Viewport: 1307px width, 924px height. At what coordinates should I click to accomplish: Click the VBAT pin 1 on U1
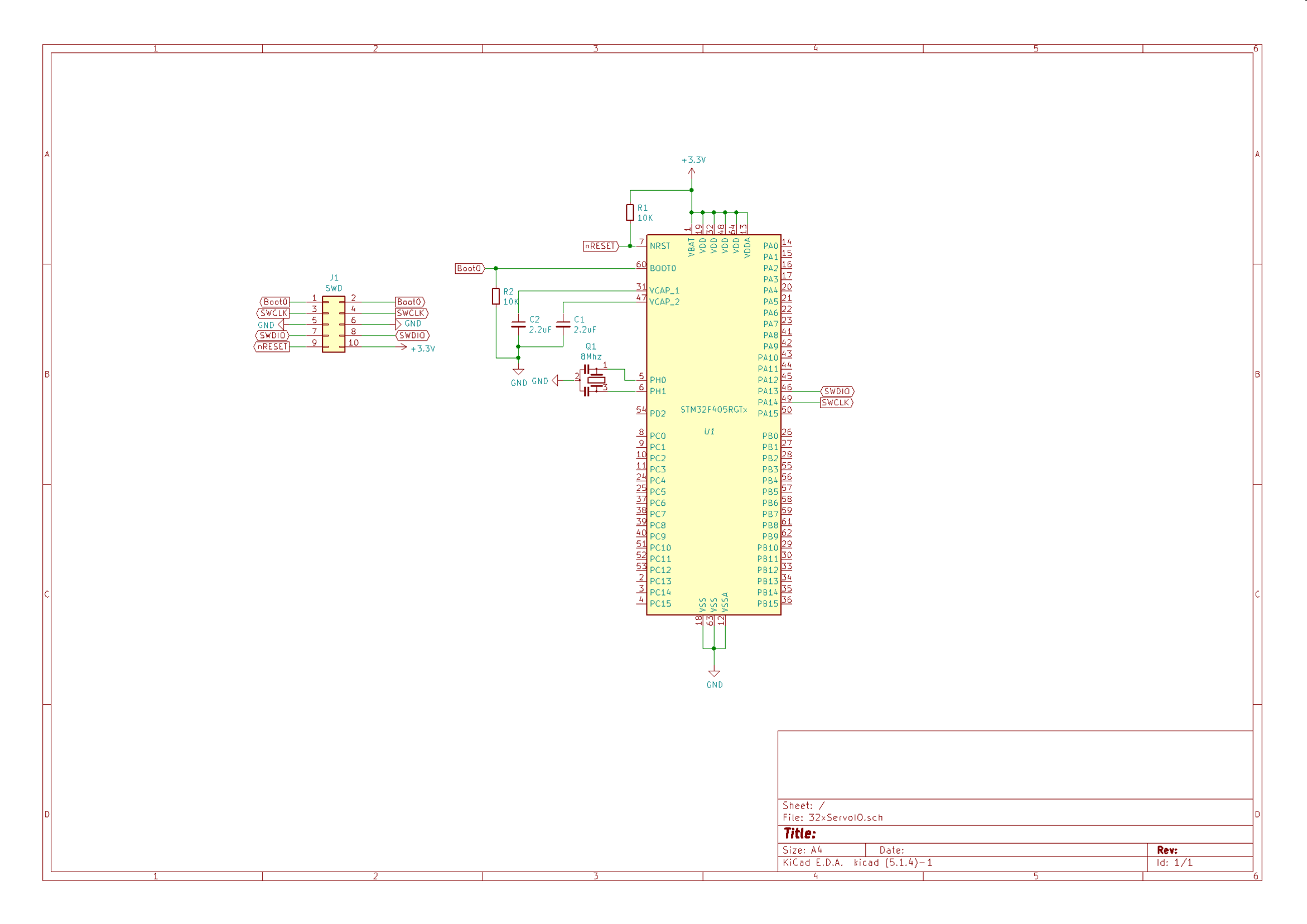pos(691,229)
